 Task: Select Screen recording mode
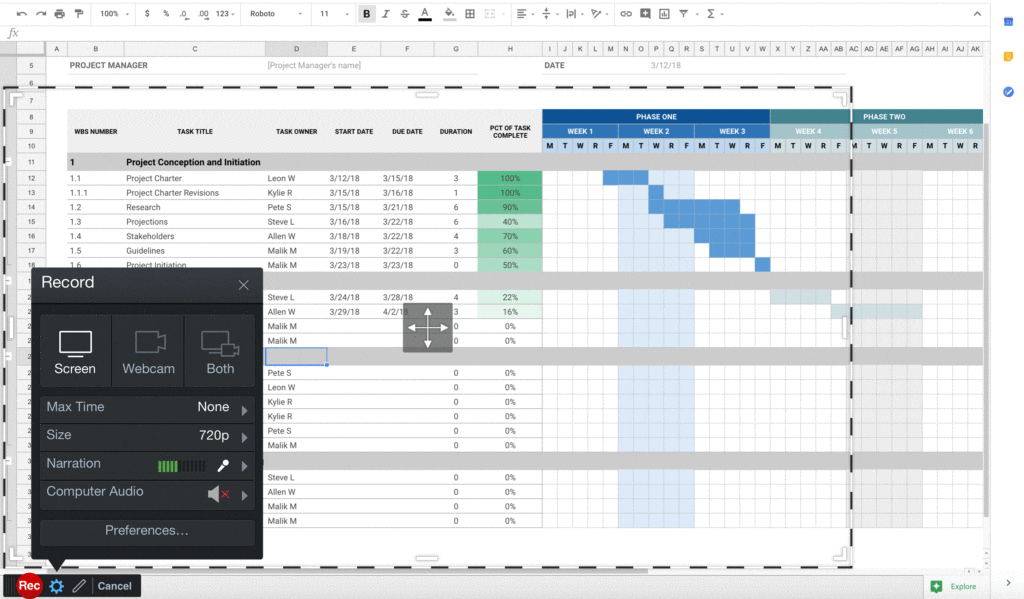[75, 353]
